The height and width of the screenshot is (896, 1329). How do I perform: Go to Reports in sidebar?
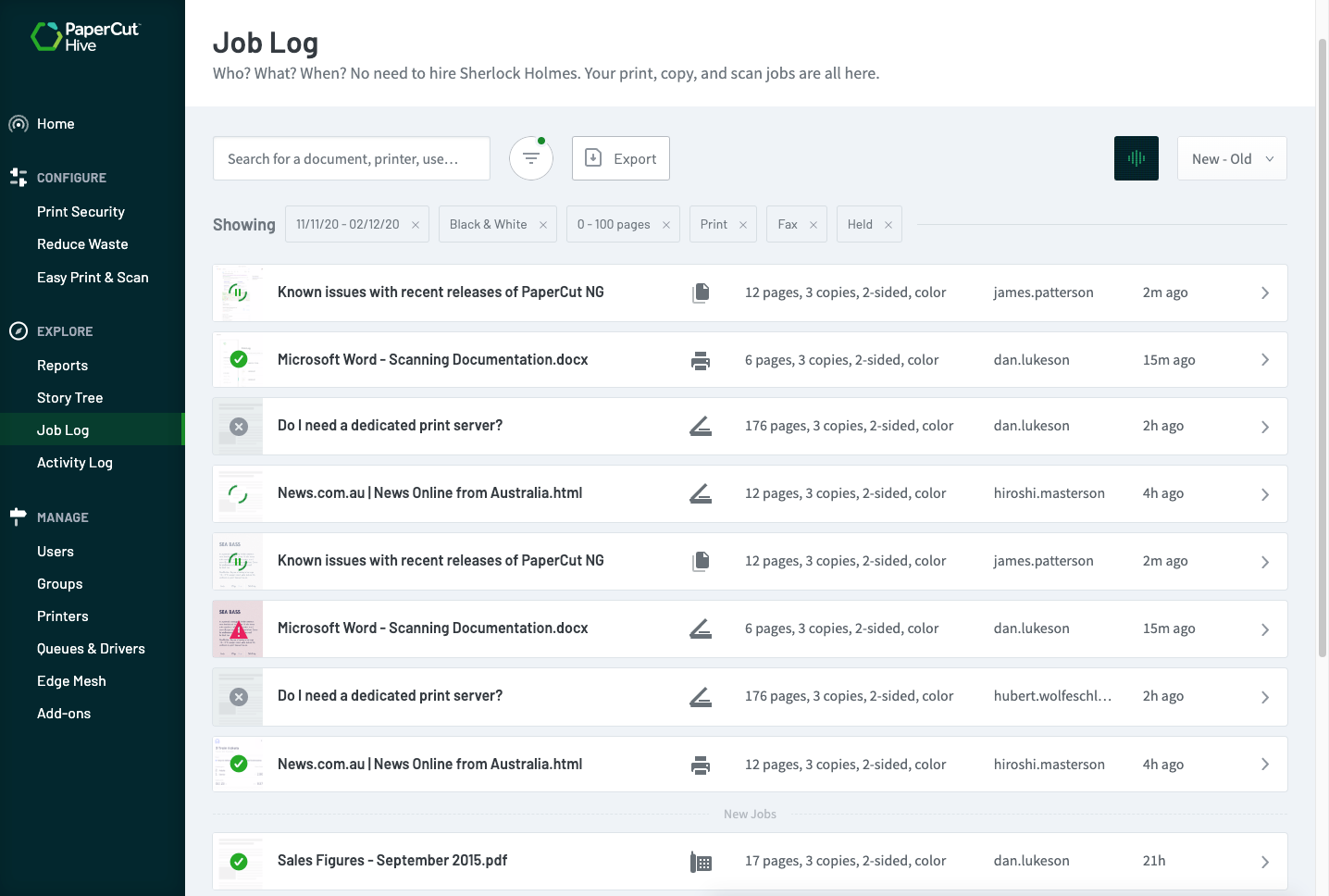(x=62, y=366)
